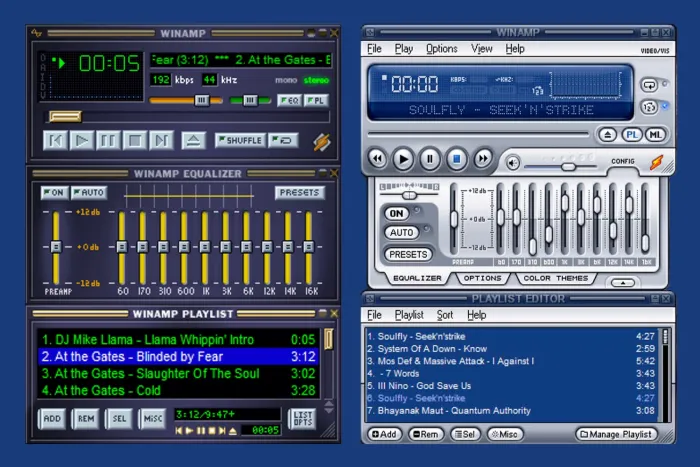This screenshot has width=700, height=467.
Task: Click the lightning bolt logo in classic Winamp
Action: tap(321, 142)
